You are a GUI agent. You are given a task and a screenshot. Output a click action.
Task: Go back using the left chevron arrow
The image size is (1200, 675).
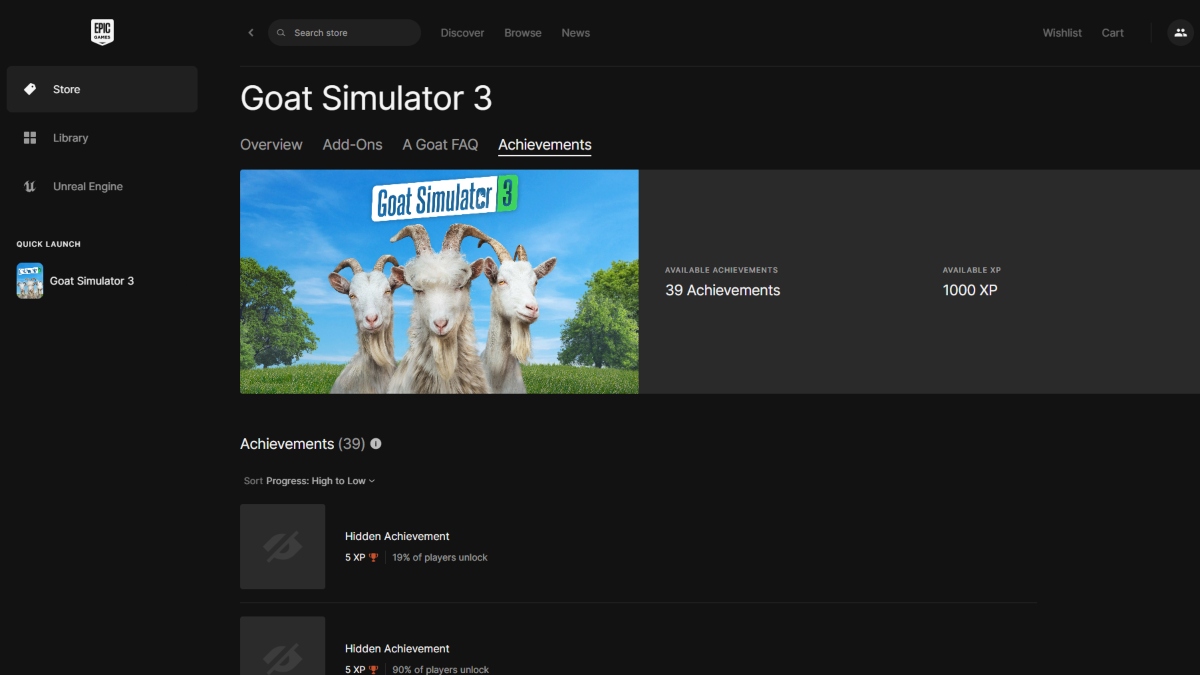tap(251, 33)
